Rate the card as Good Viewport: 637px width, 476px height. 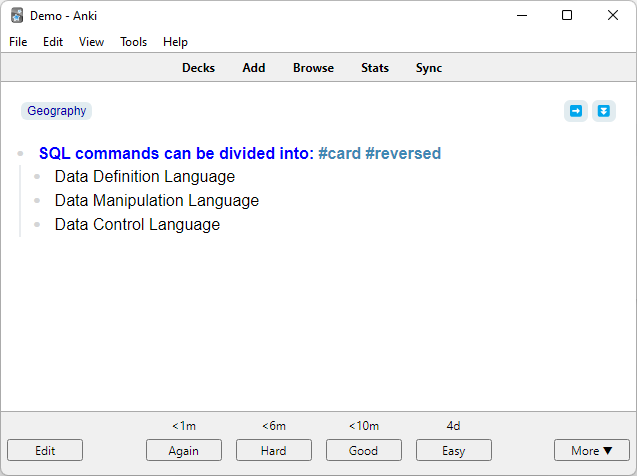coord(364,451)
